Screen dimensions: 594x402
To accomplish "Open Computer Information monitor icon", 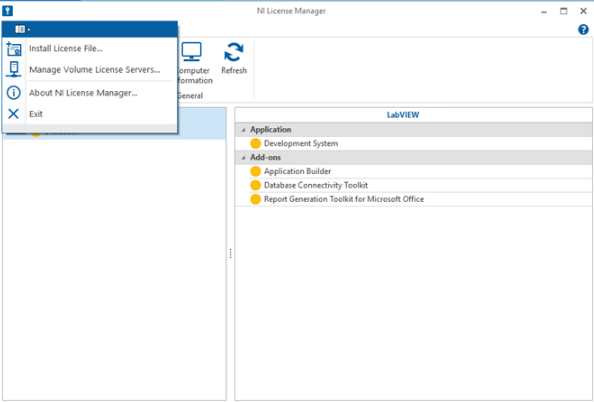I will 192,52.
